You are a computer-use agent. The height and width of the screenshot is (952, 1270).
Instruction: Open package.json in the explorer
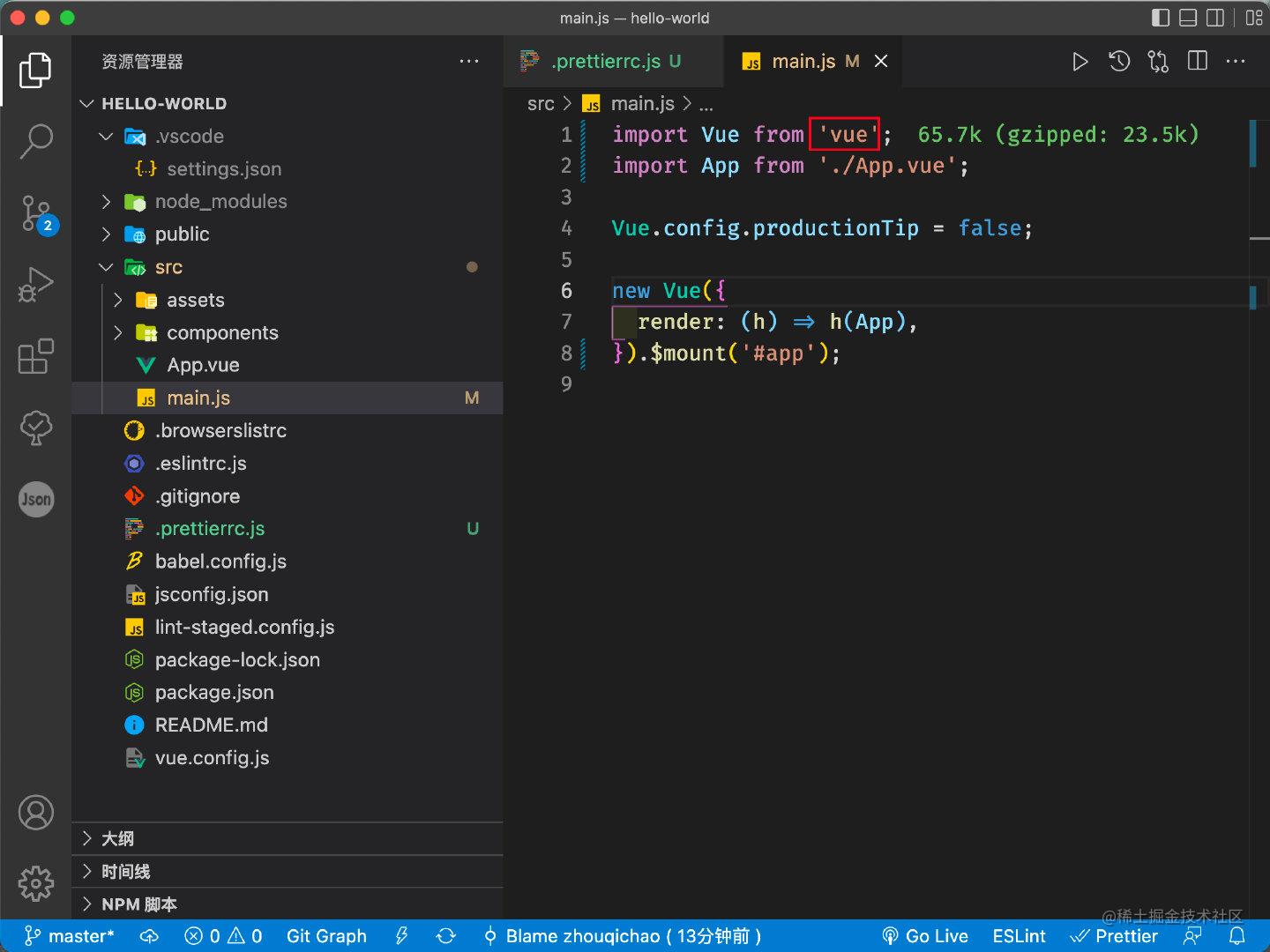click(x=214, y=693)
